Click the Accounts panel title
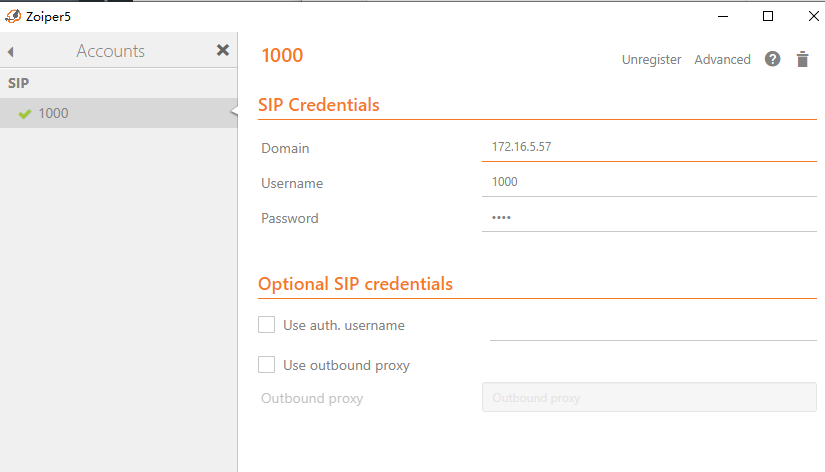The width and height of the screenshot is (825, 472). click(110, 51)
